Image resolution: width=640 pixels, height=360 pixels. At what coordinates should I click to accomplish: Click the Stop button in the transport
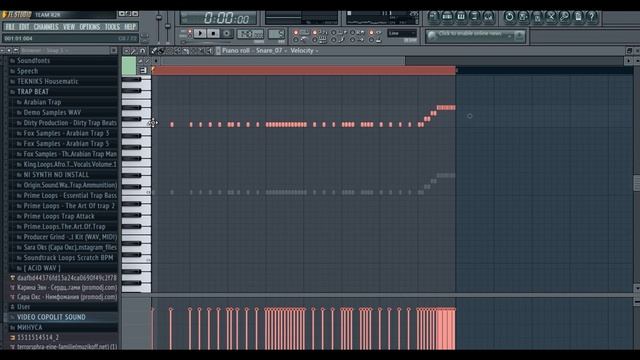(x=213, y=33)
